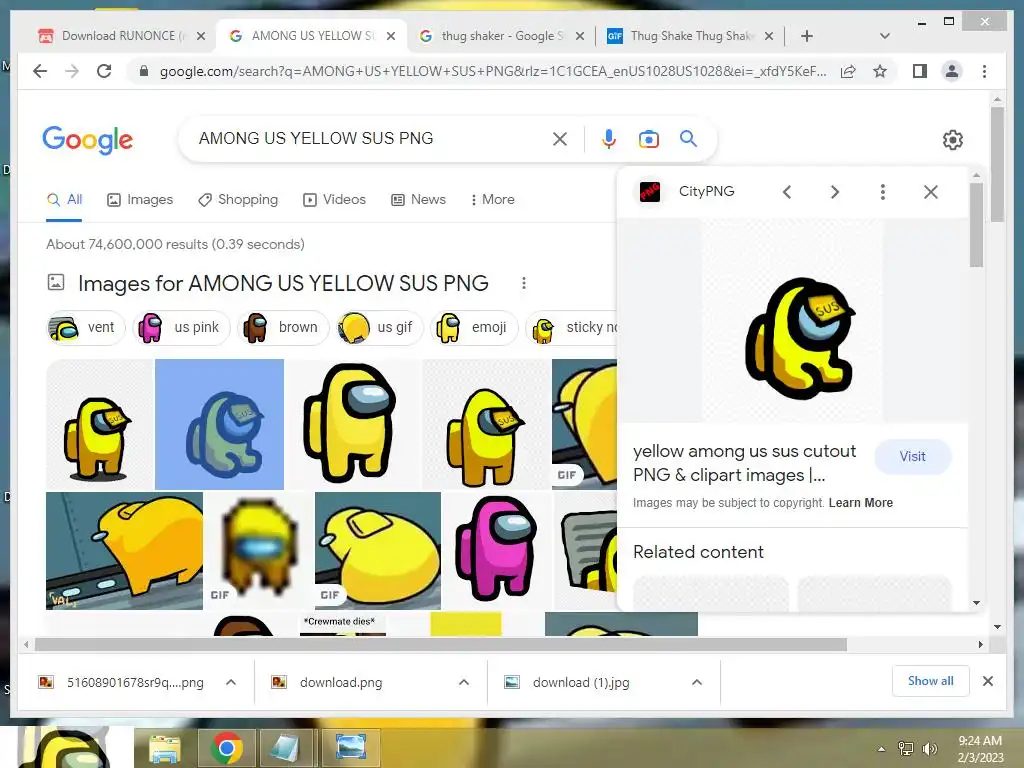
Task: Close the downloads bar
Action: click(x=987, y=681)
